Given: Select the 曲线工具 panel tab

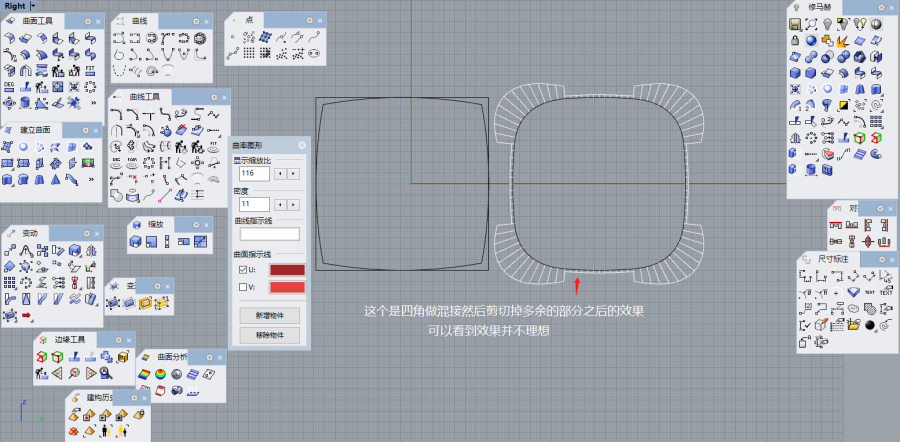Looking at the screenshot, I should tap(144, 97).
